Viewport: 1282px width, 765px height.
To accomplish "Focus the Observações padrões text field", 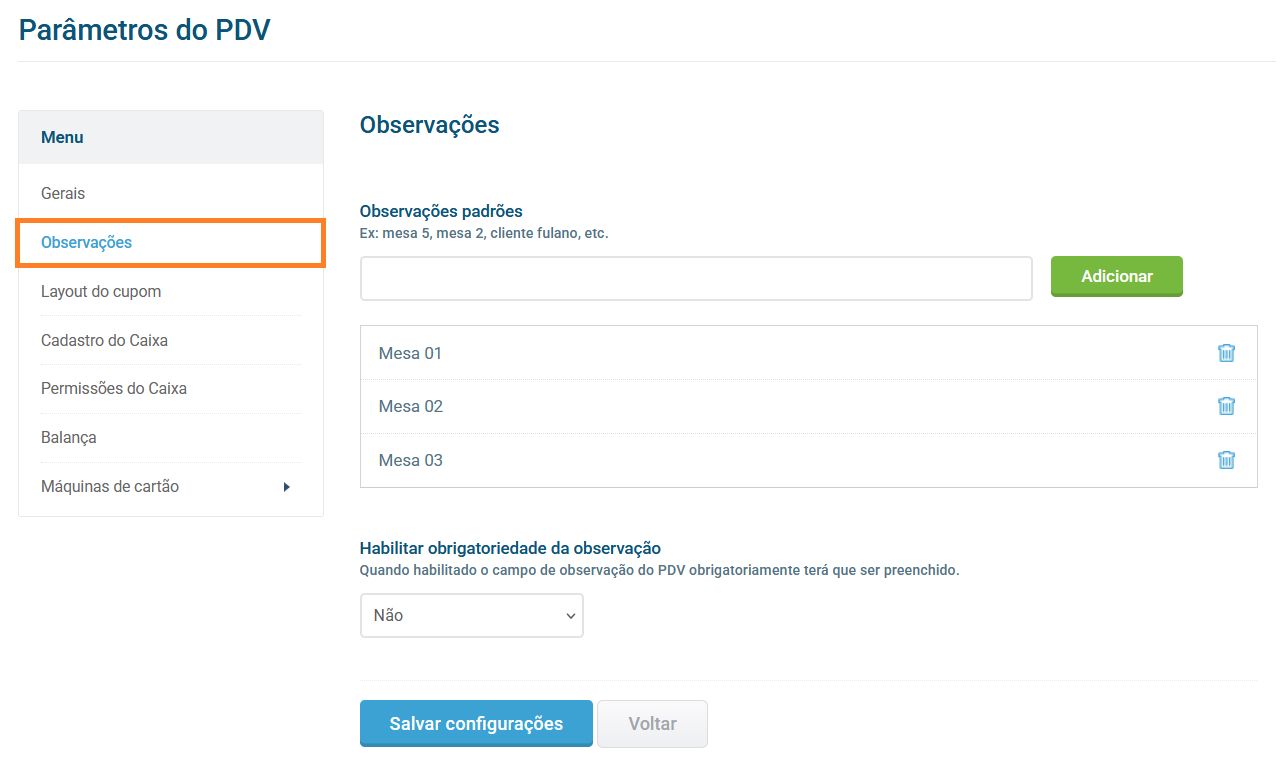I will (696, 278).
